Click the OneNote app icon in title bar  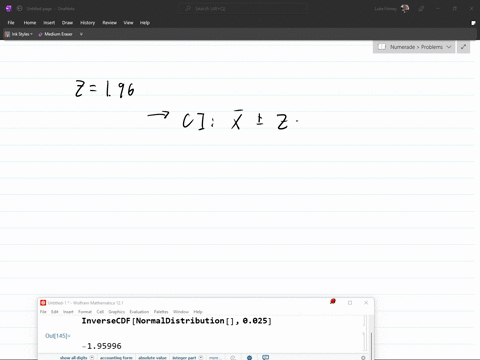(x=9, y=9)
